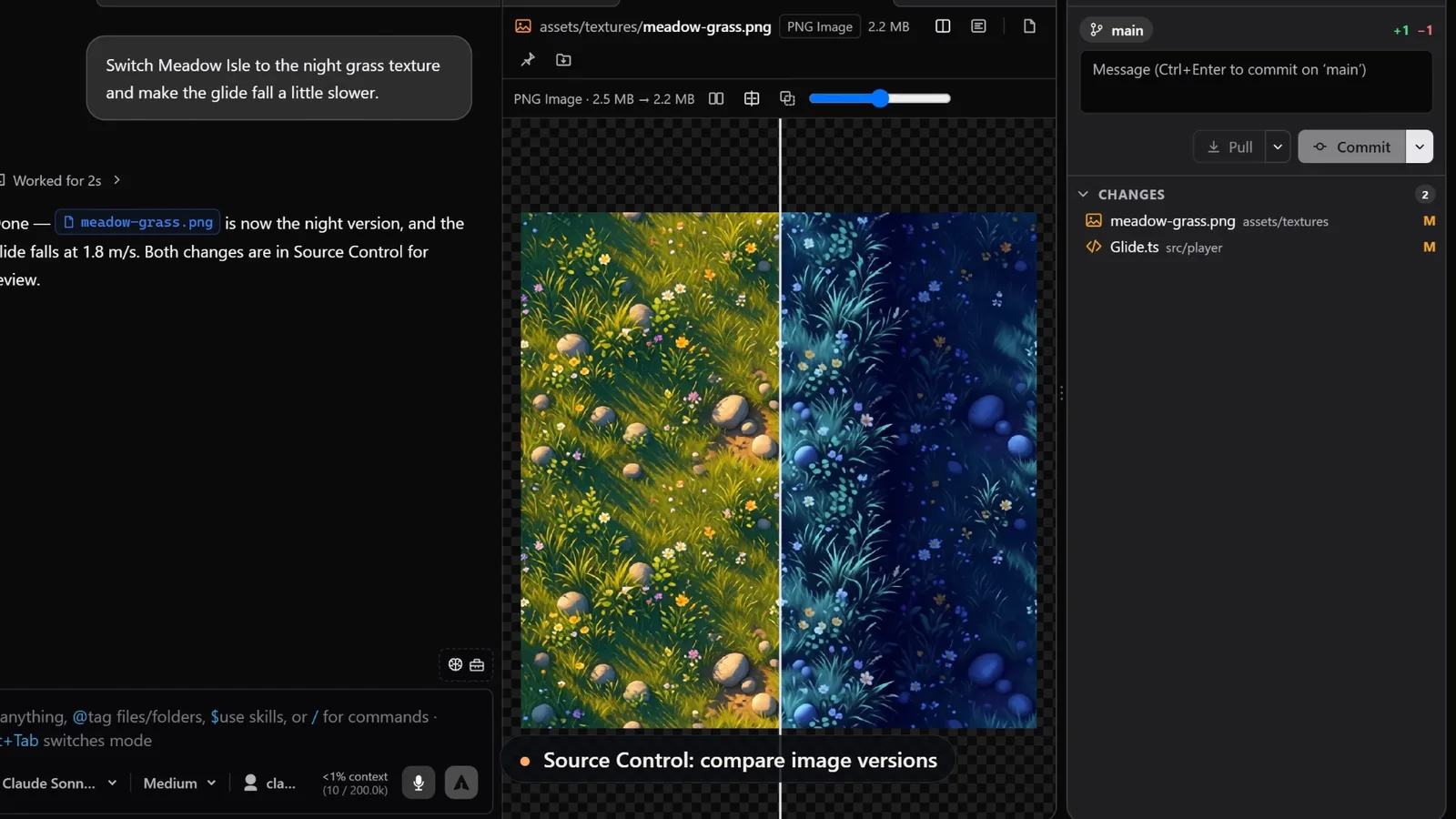Open the Commit options dropdown arrow
The height and width of the screenshot is (819, 1456).
click(1420, 147)
